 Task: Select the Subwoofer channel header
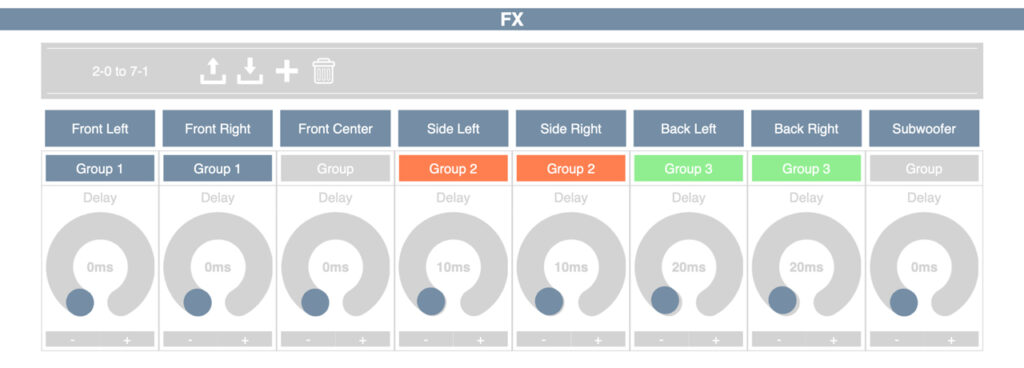click(x=924, y=129)
